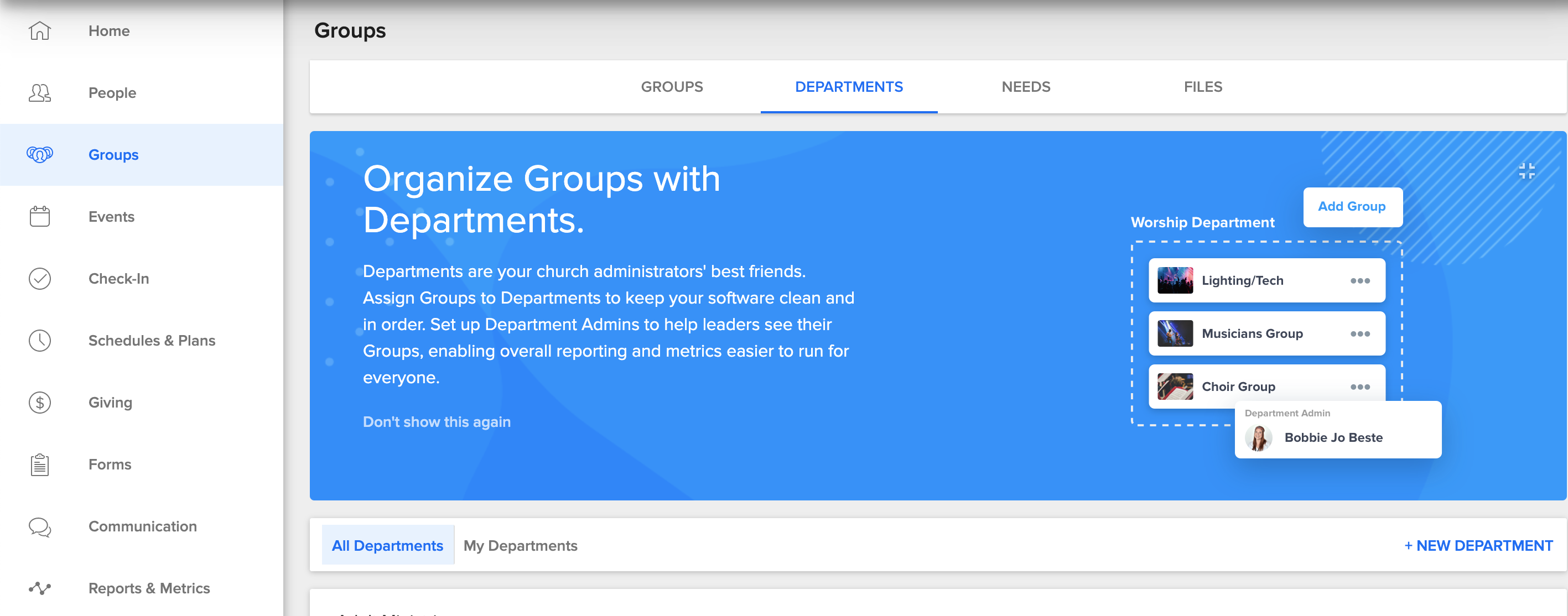The height and width of the screenshot is (616, 1568).
Task: Click the Communication chat bubbles icon
Action: pos(40,526)
